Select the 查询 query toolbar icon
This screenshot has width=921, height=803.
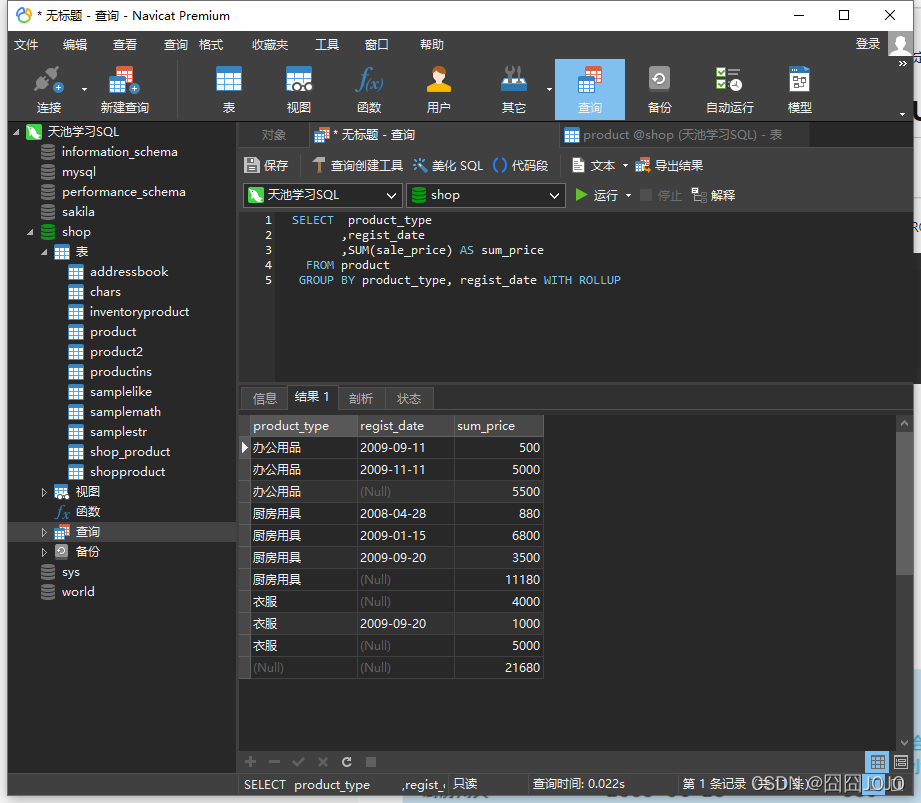click(590, 90)
